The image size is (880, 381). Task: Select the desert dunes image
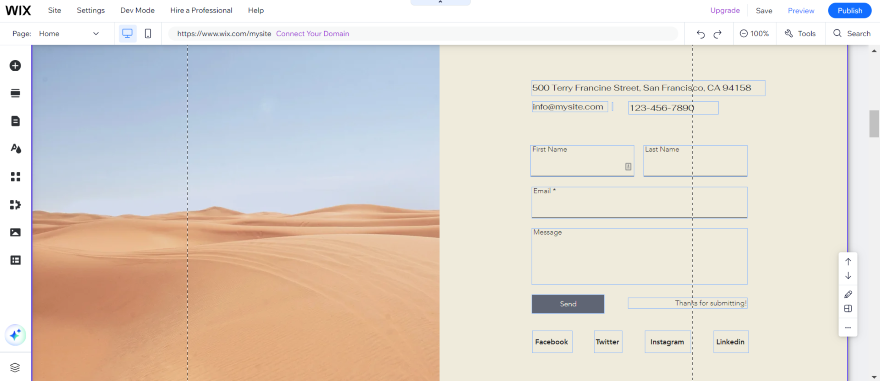(236, 213)
